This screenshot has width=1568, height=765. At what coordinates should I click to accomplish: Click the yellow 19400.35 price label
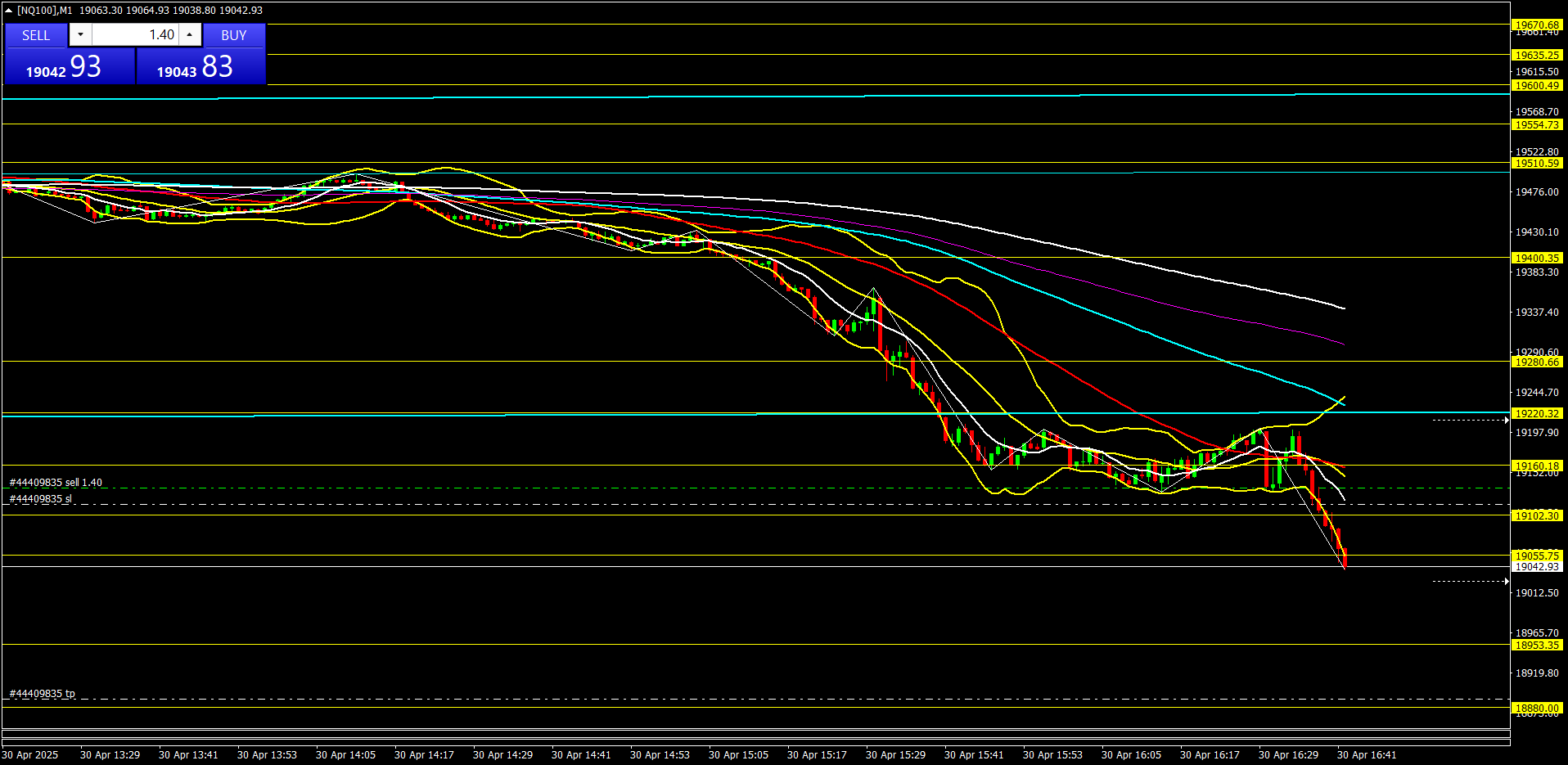coord(1537,259)
